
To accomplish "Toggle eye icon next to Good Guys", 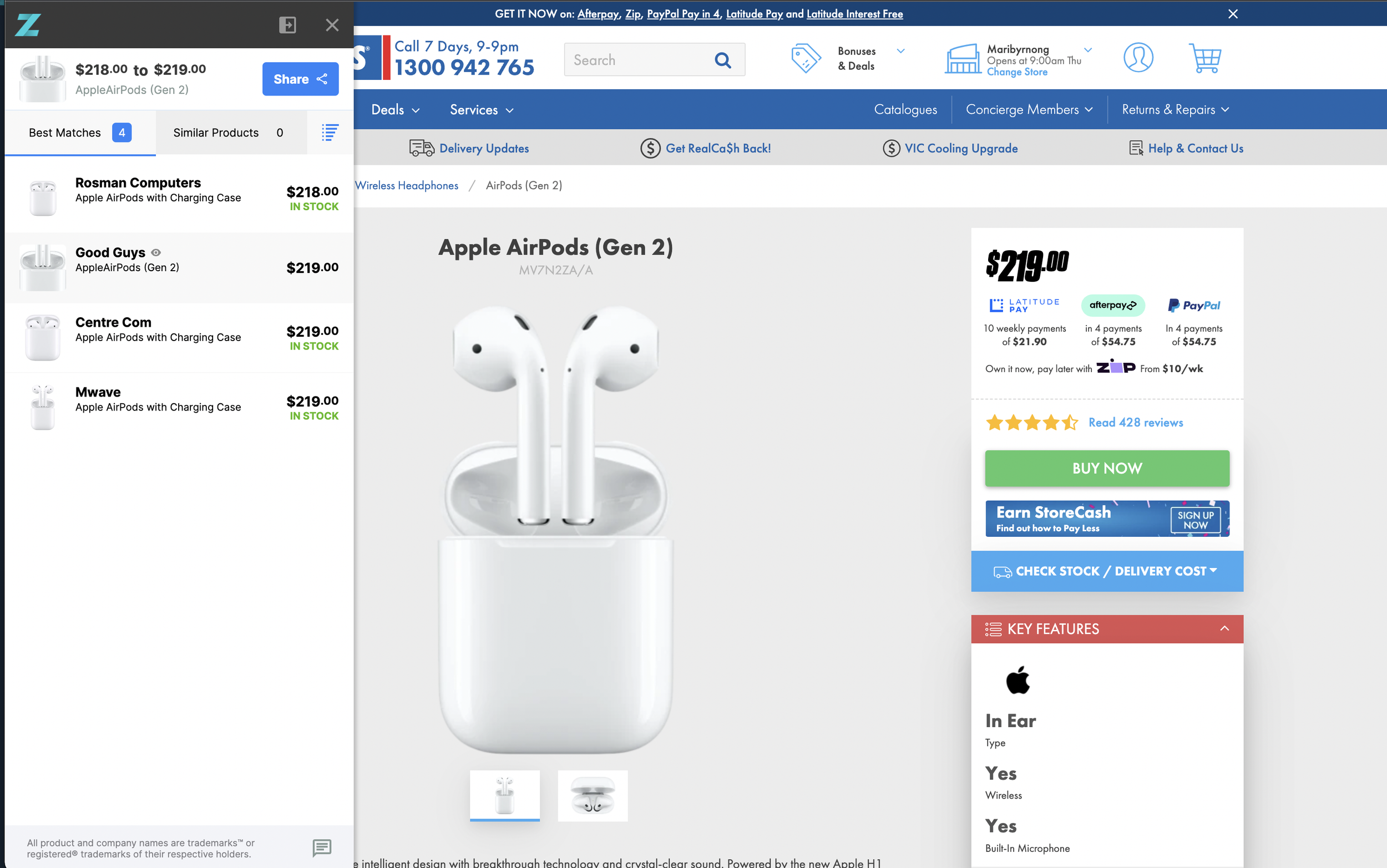I will (156, 252).
